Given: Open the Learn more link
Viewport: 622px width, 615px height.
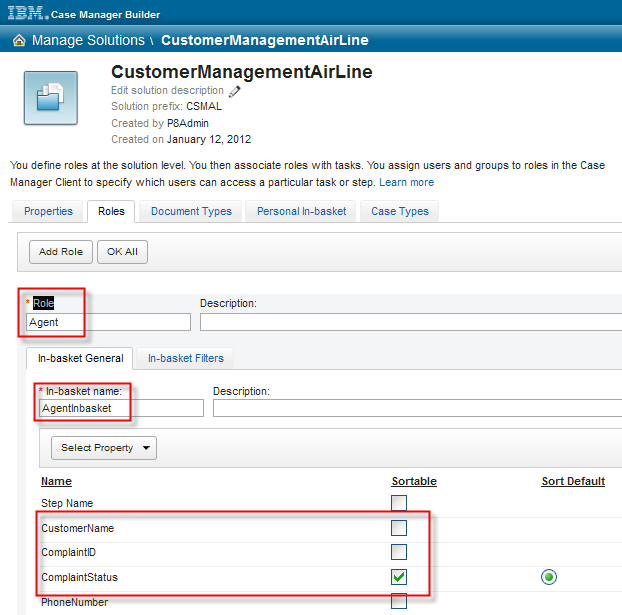Looking at the screenshot, I should point(406,182).
